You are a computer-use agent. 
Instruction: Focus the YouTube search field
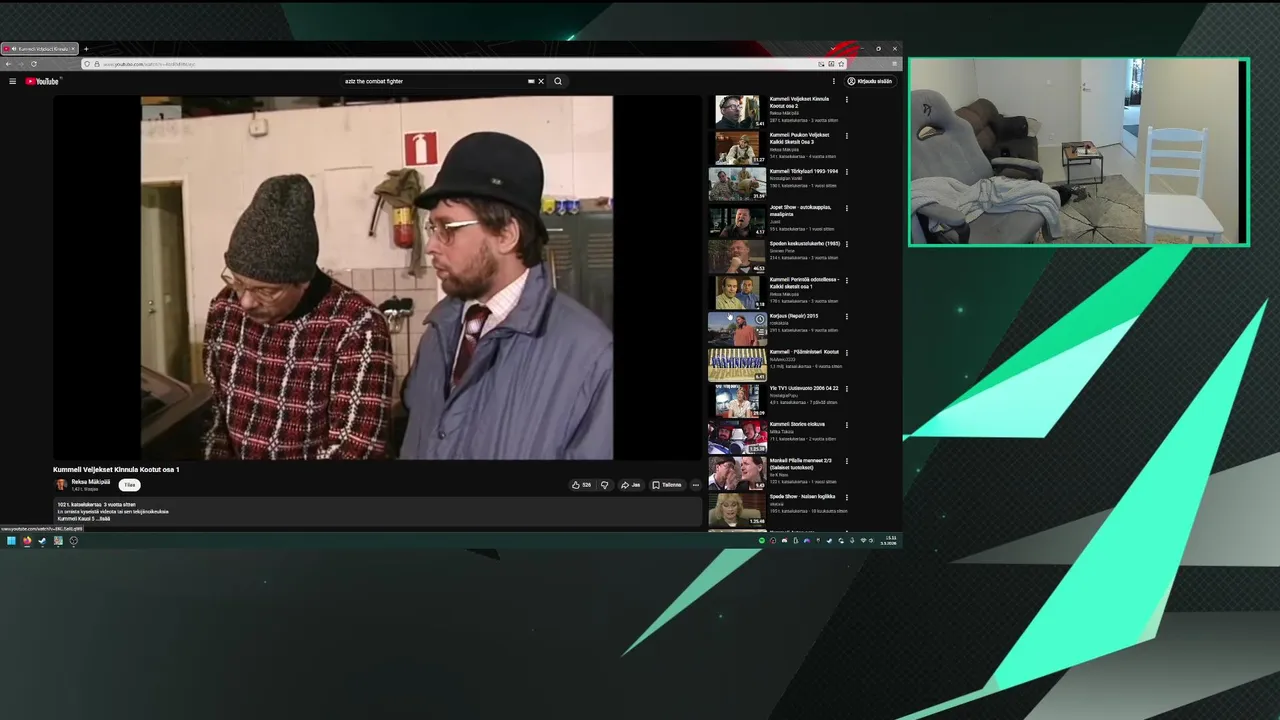pyautogui.click(x=435, y=81)
